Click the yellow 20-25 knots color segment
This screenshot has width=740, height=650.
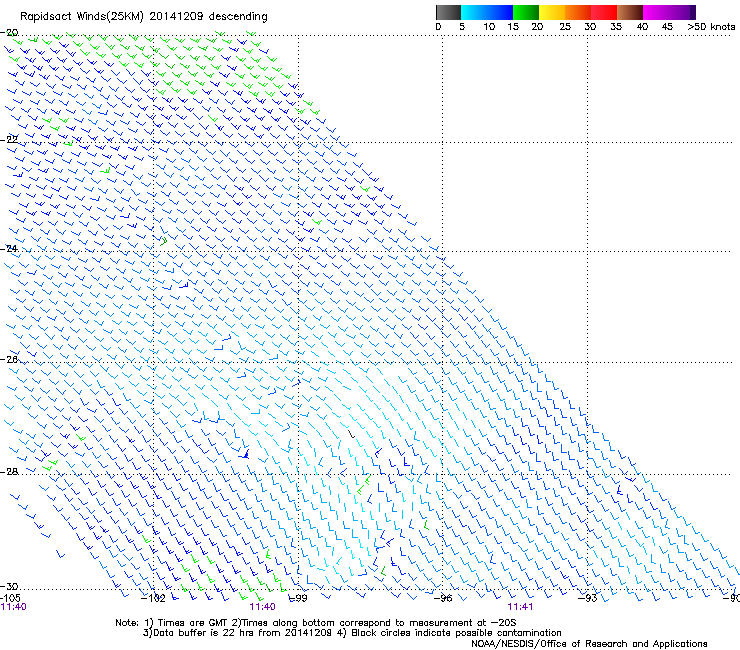tap(552, 12)
